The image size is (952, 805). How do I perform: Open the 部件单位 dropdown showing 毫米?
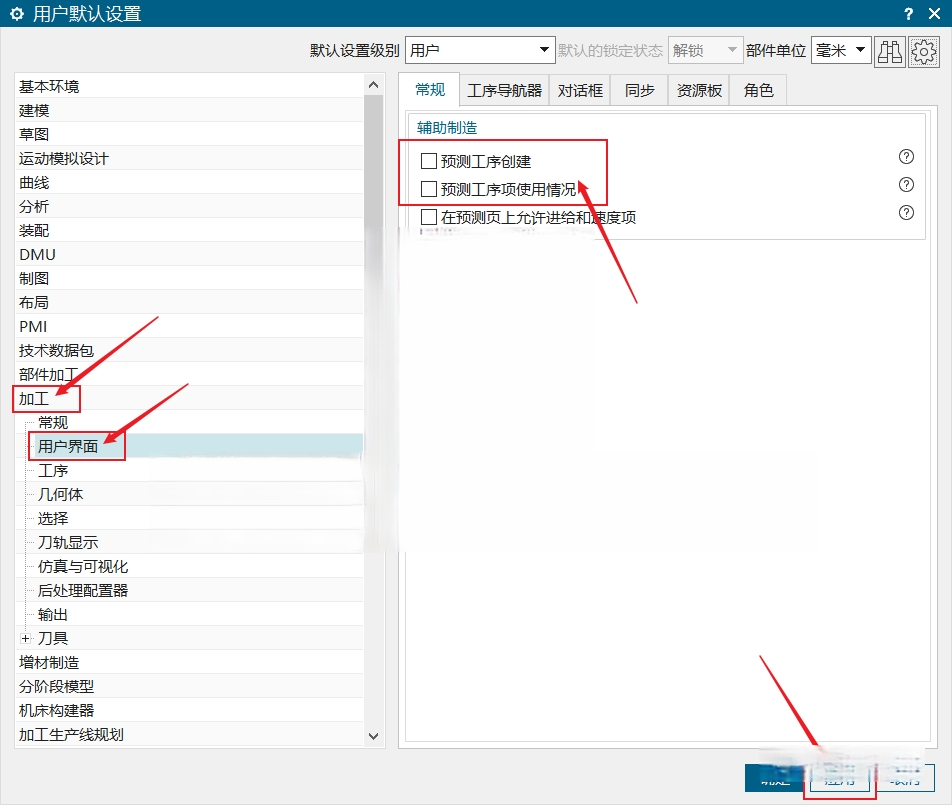pos(841,50)
